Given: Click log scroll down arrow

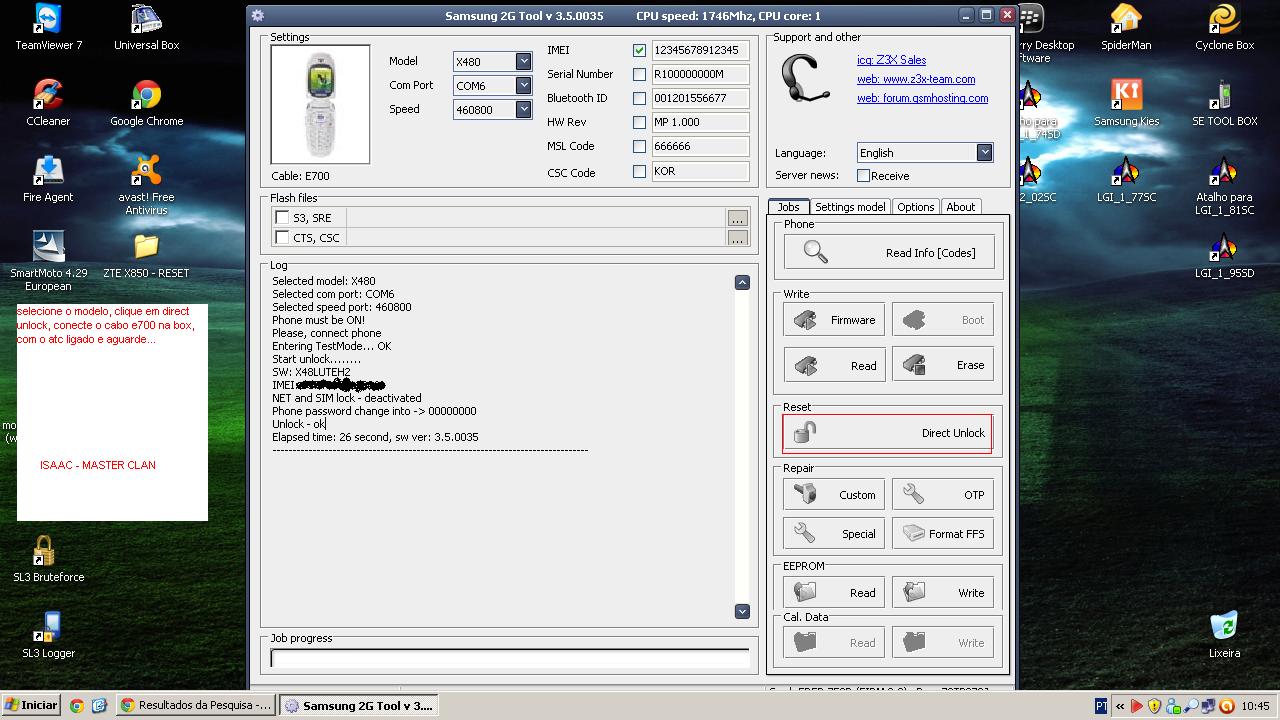Looking at the screenshot, I should pos(742,611).
